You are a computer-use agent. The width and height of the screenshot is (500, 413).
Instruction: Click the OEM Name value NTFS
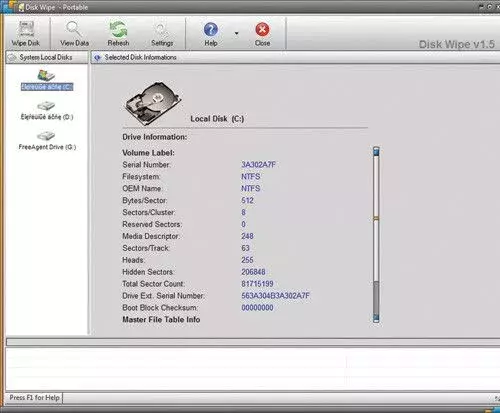(x=251, y=189)
